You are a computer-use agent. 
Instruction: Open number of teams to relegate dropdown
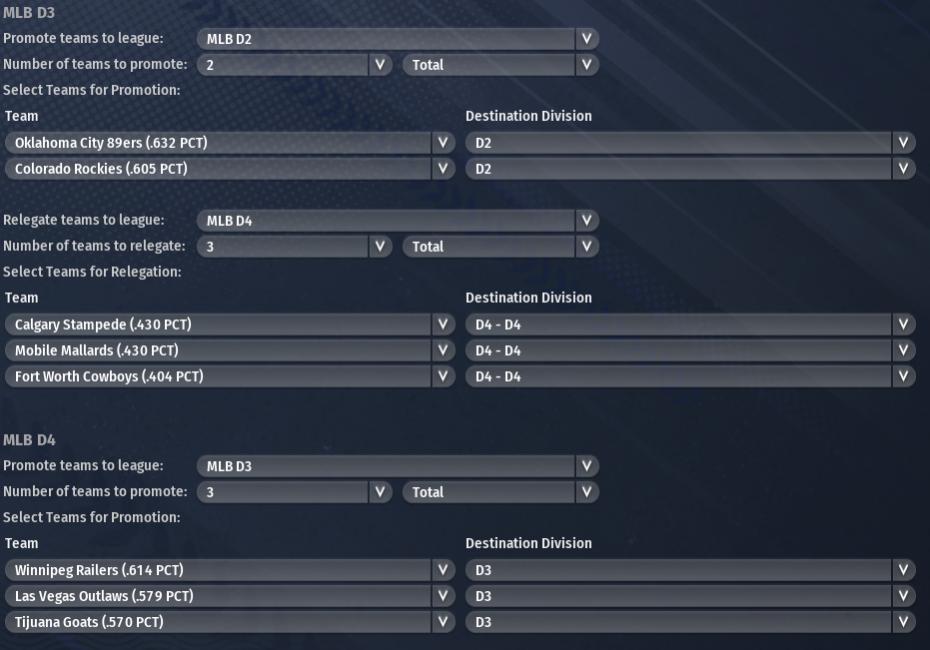(x=295, y=247)
